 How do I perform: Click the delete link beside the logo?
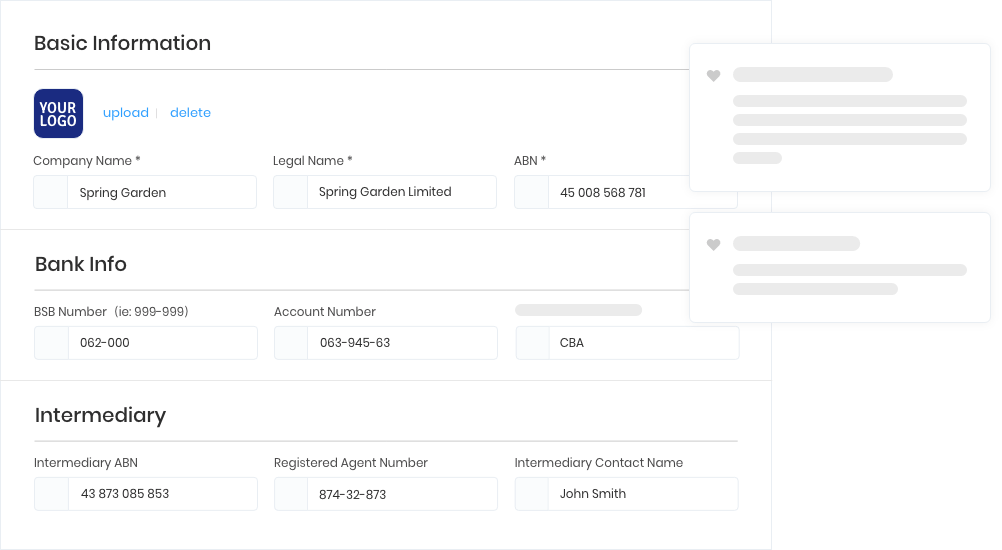[190, 112]
